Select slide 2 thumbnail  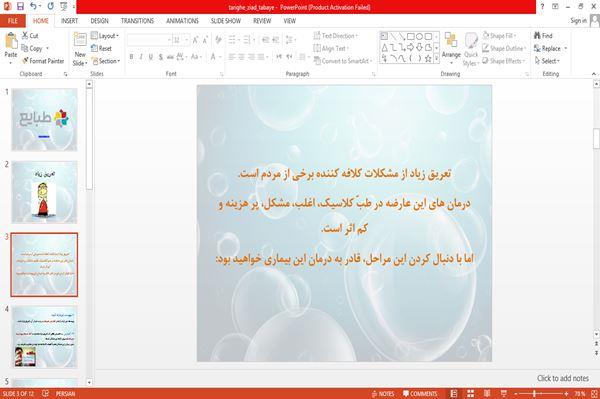point(44,192)
